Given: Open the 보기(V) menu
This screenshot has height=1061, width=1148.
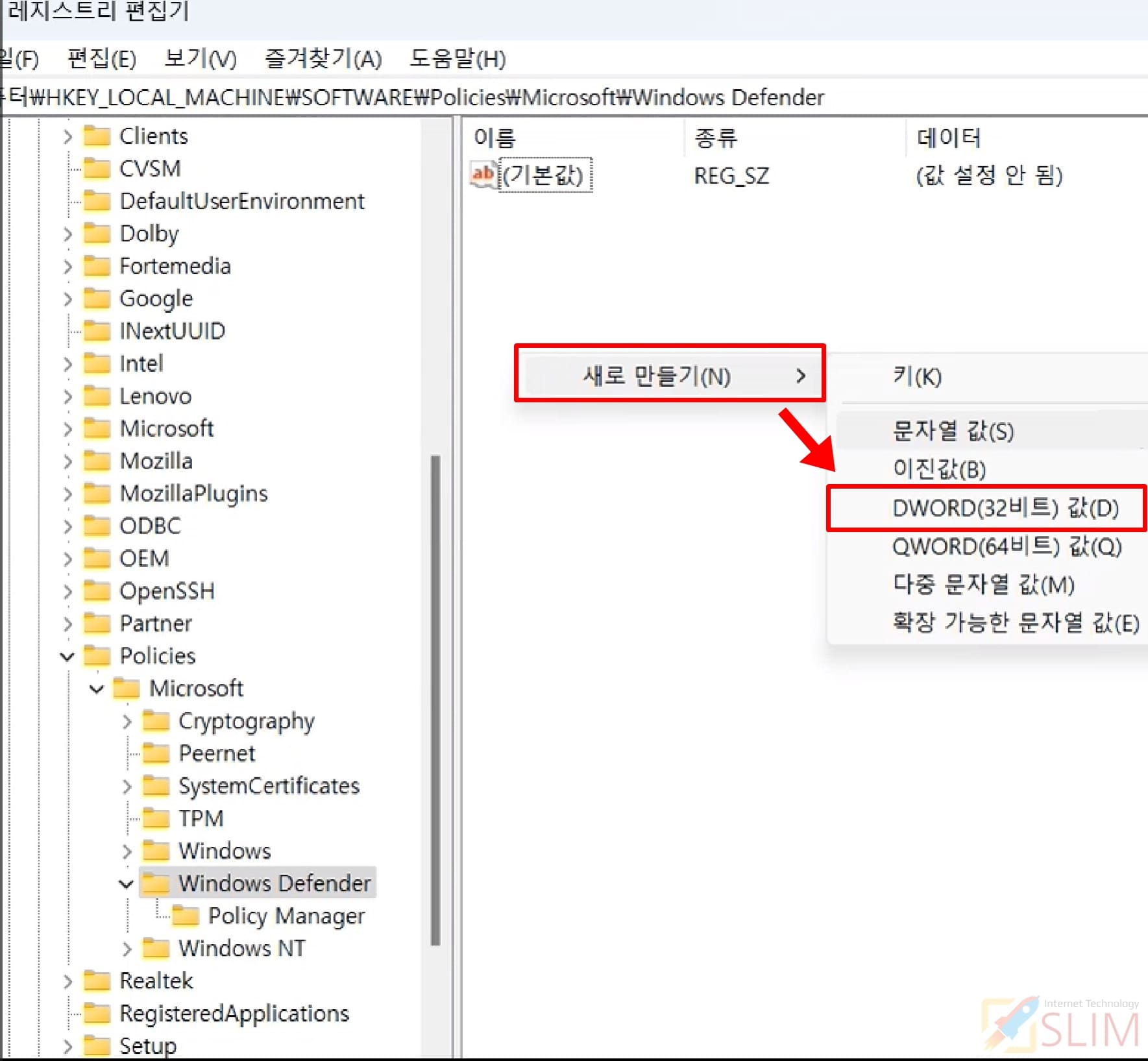Looking at the screenshot, I should point(201,59).
